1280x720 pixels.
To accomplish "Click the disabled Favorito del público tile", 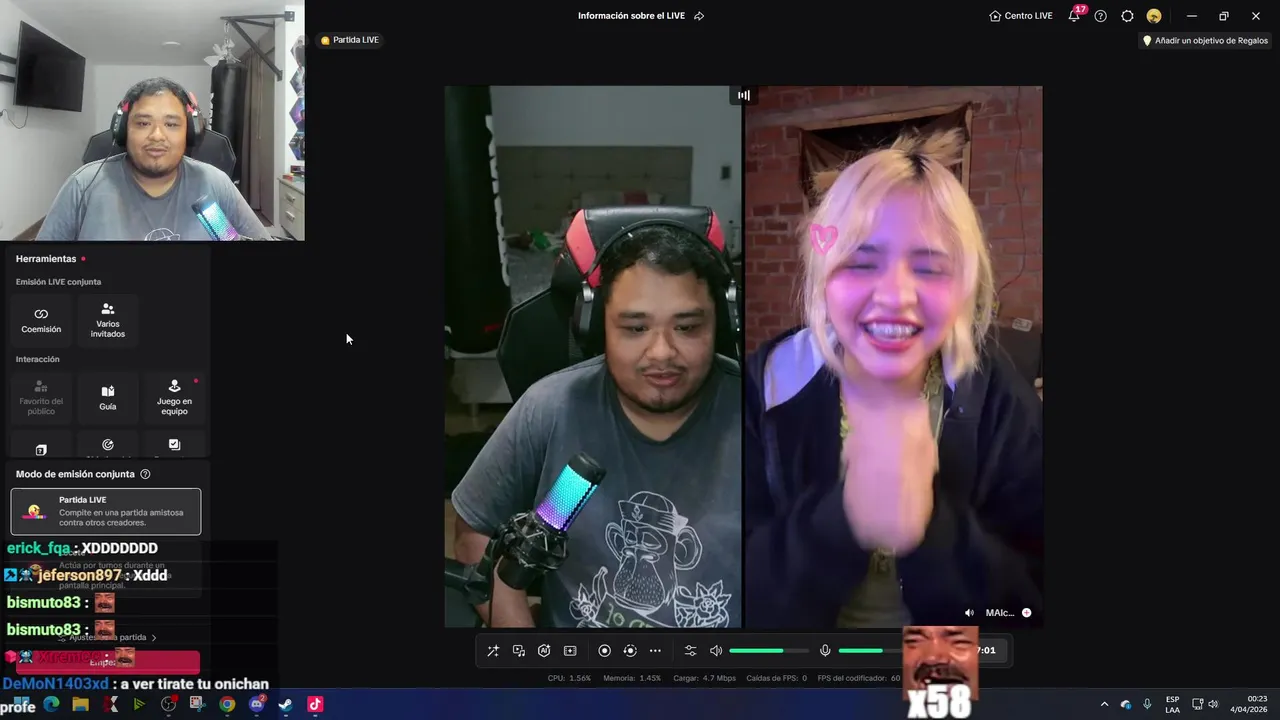I will [x=41, y=397].
